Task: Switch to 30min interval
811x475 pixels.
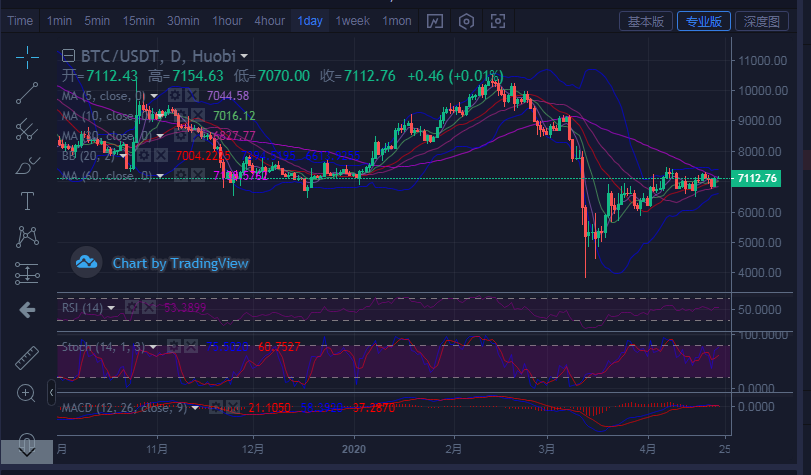Action: 183,21
